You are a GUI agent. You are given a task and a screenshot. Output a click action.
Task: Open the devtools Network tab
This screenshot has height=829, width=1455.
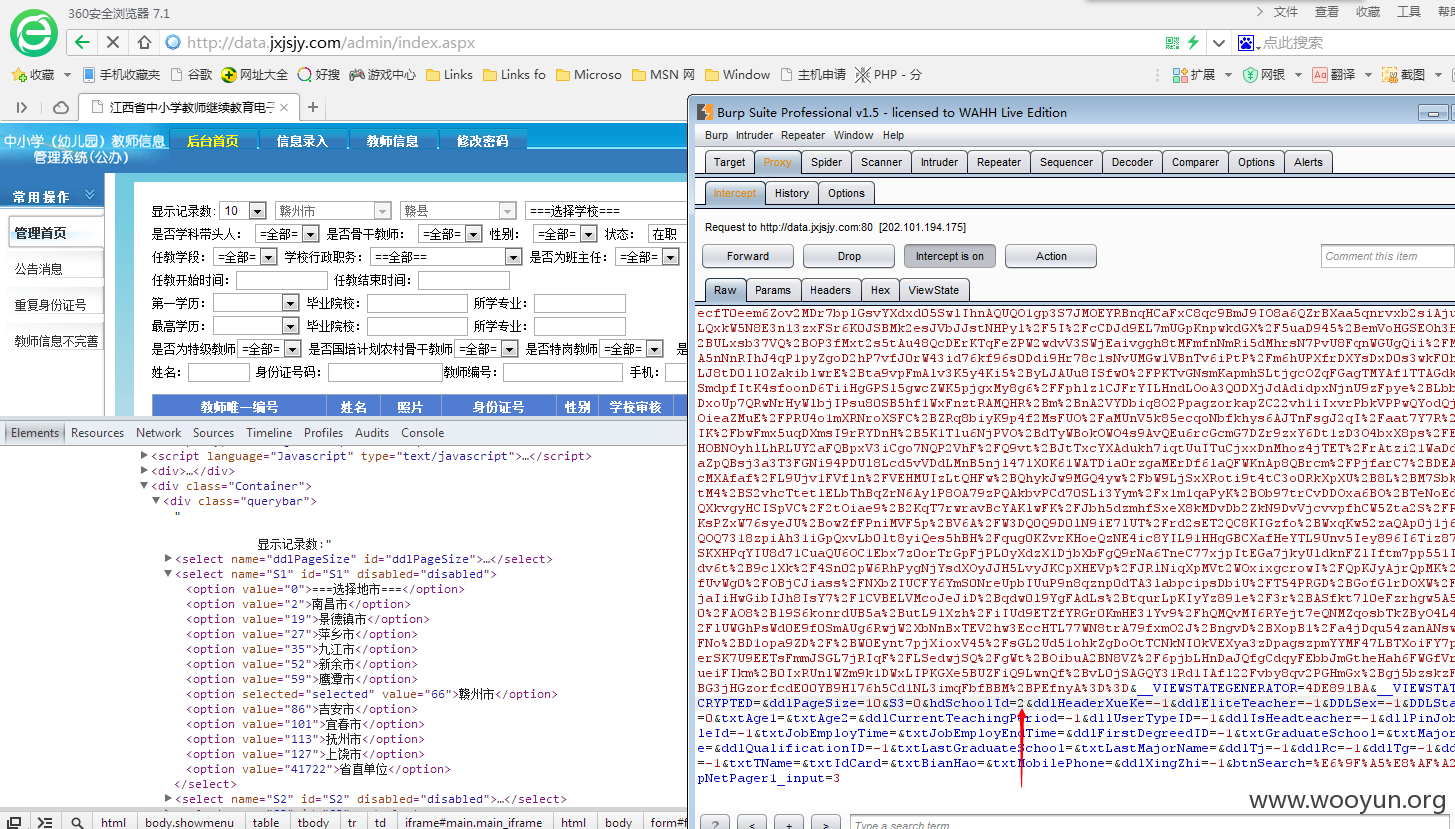[x=159, y=433]
